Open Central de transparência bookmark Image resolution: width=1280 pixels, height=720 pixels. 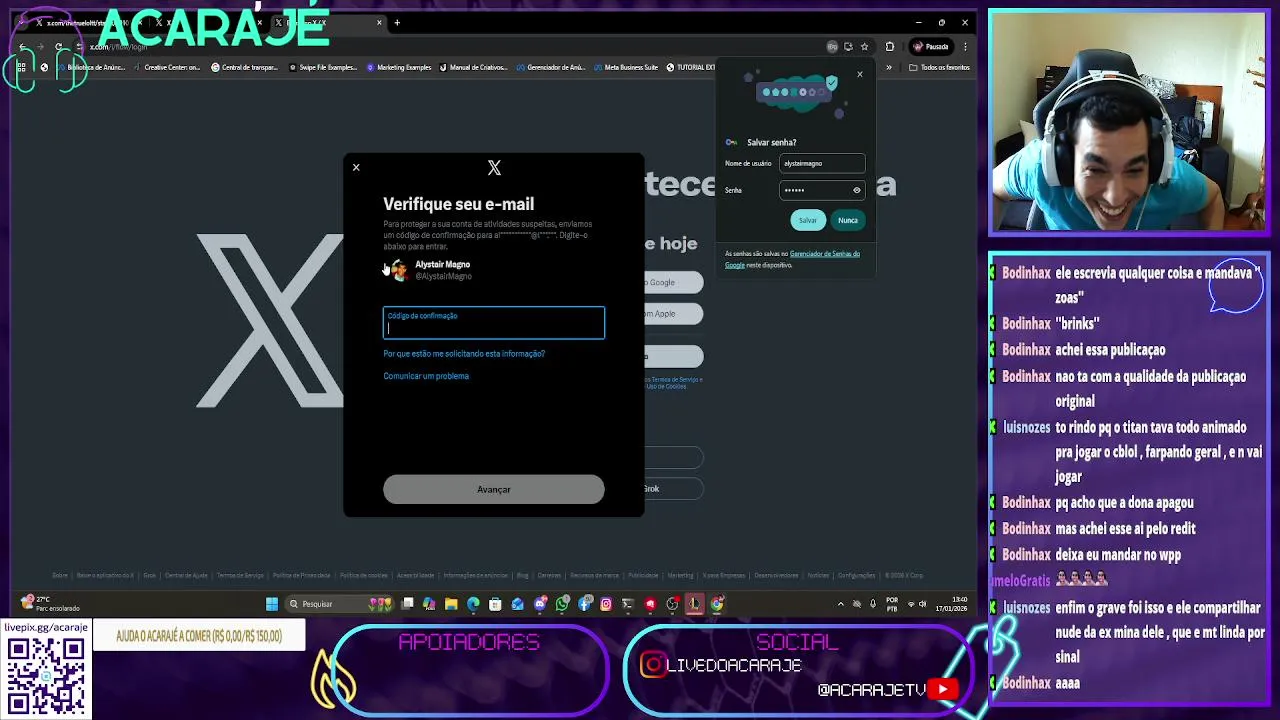point(245,67)
